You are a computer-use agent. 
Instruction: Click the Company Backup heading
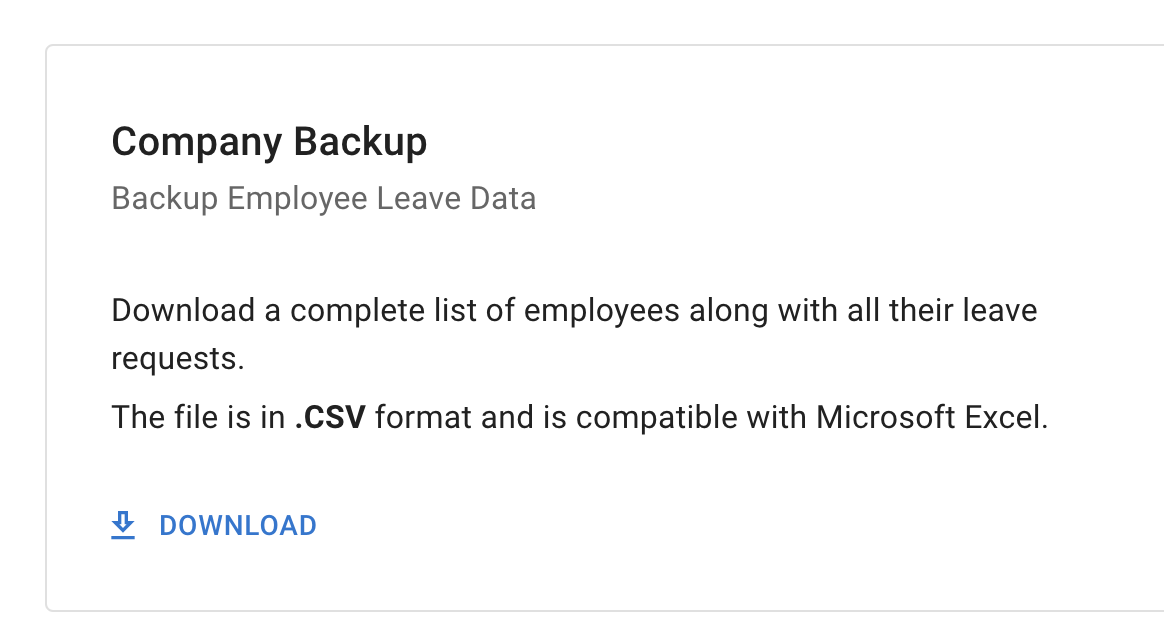(268, 141)
